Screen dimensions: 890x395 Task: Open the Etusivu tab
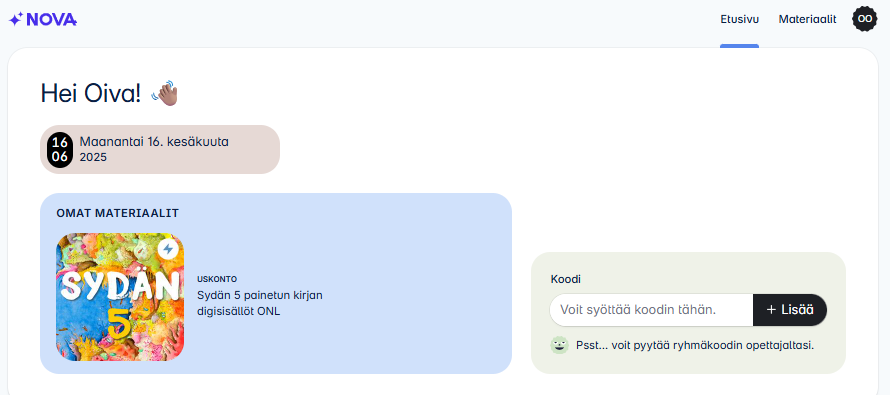740,19
